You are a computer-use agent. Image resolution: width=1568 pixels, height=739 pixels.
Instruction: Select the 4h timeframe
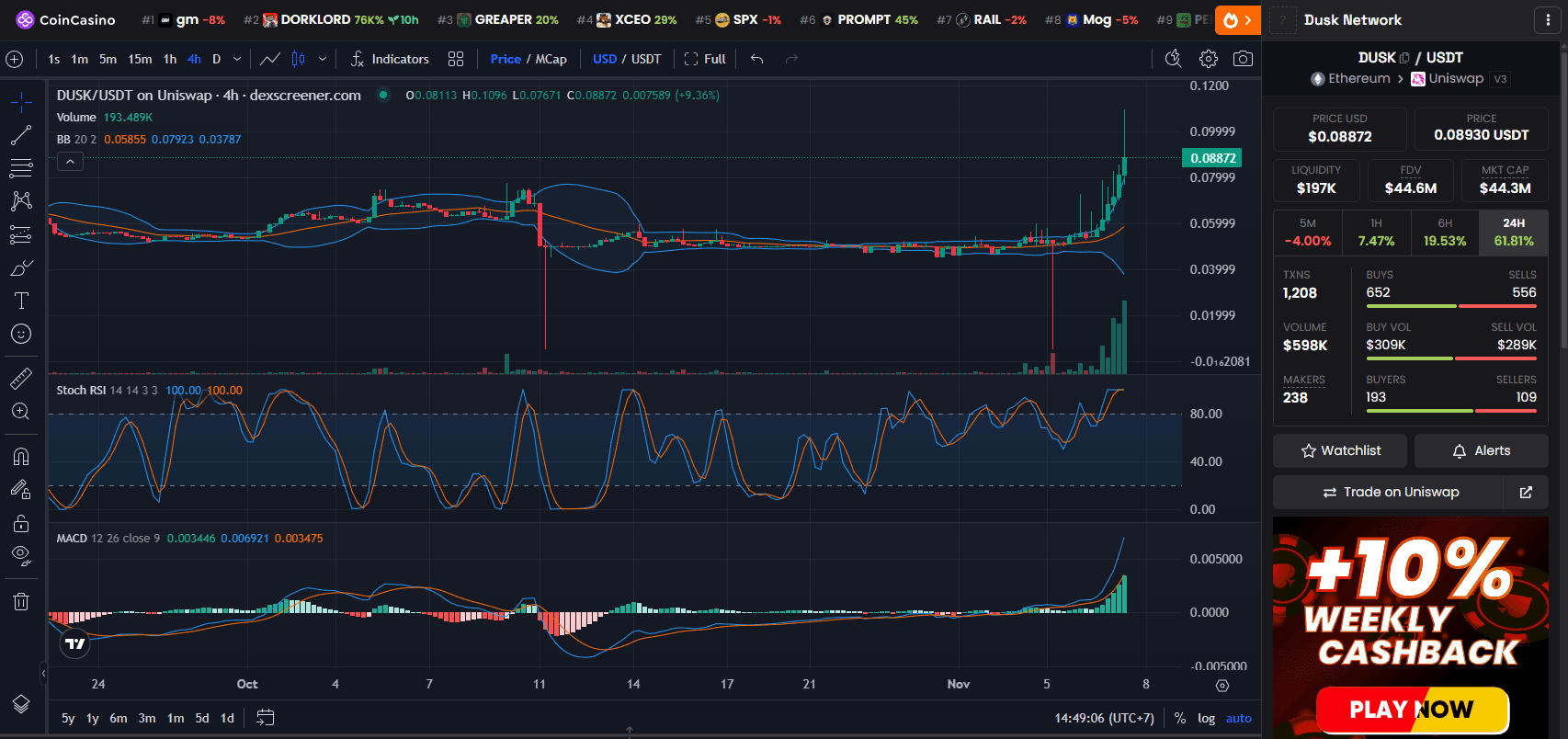pyautogui.click(x=194, y=59)
